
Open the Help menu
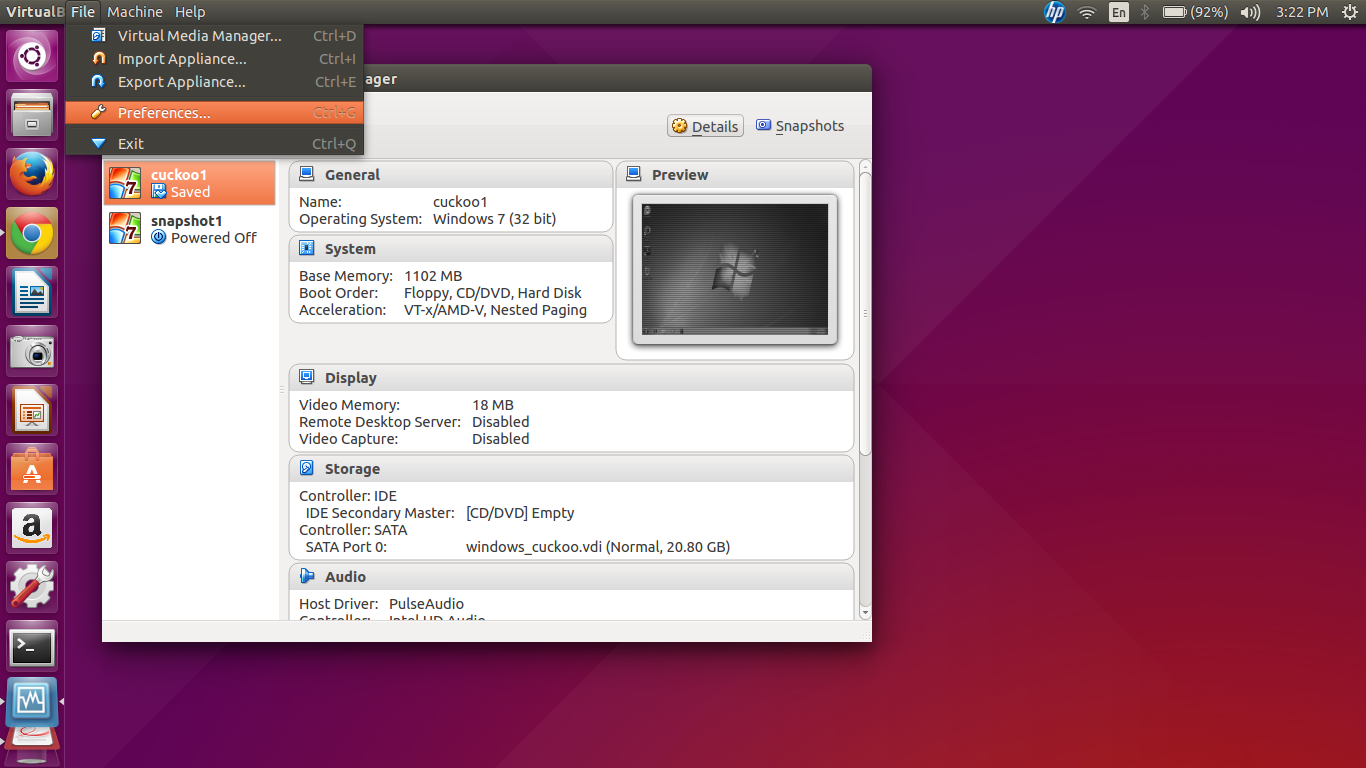190,12
